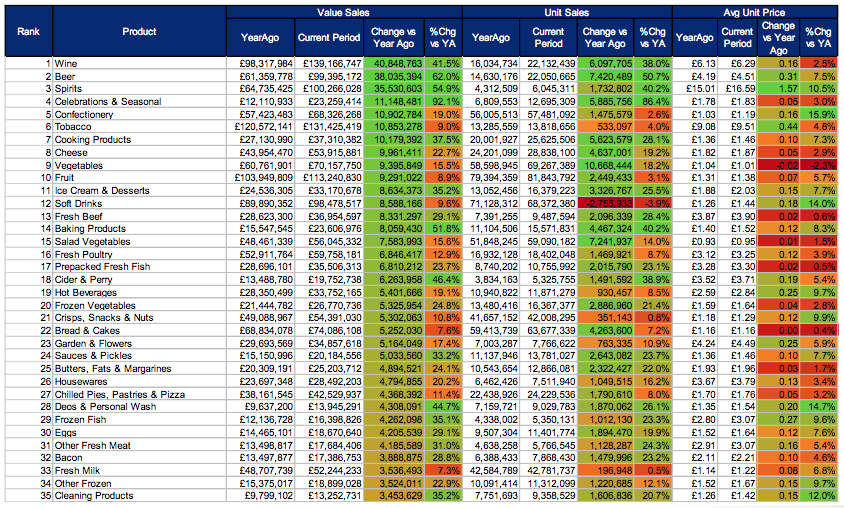Click the Fresh Milk product cell
Viewport: 844px width, 508px height.
pyautogui.click(x=139, y=471)
